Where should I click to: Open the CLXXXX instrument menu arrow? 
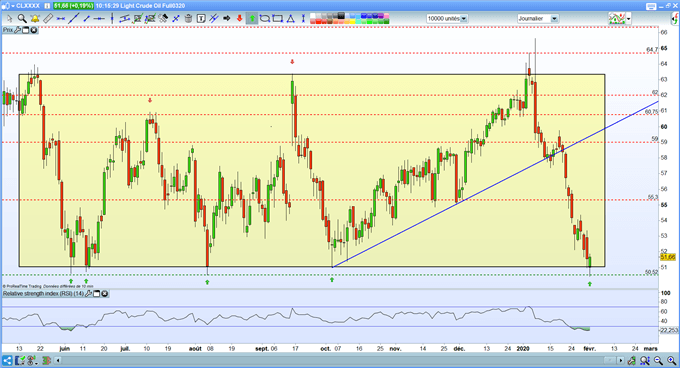tap(12, 6)
